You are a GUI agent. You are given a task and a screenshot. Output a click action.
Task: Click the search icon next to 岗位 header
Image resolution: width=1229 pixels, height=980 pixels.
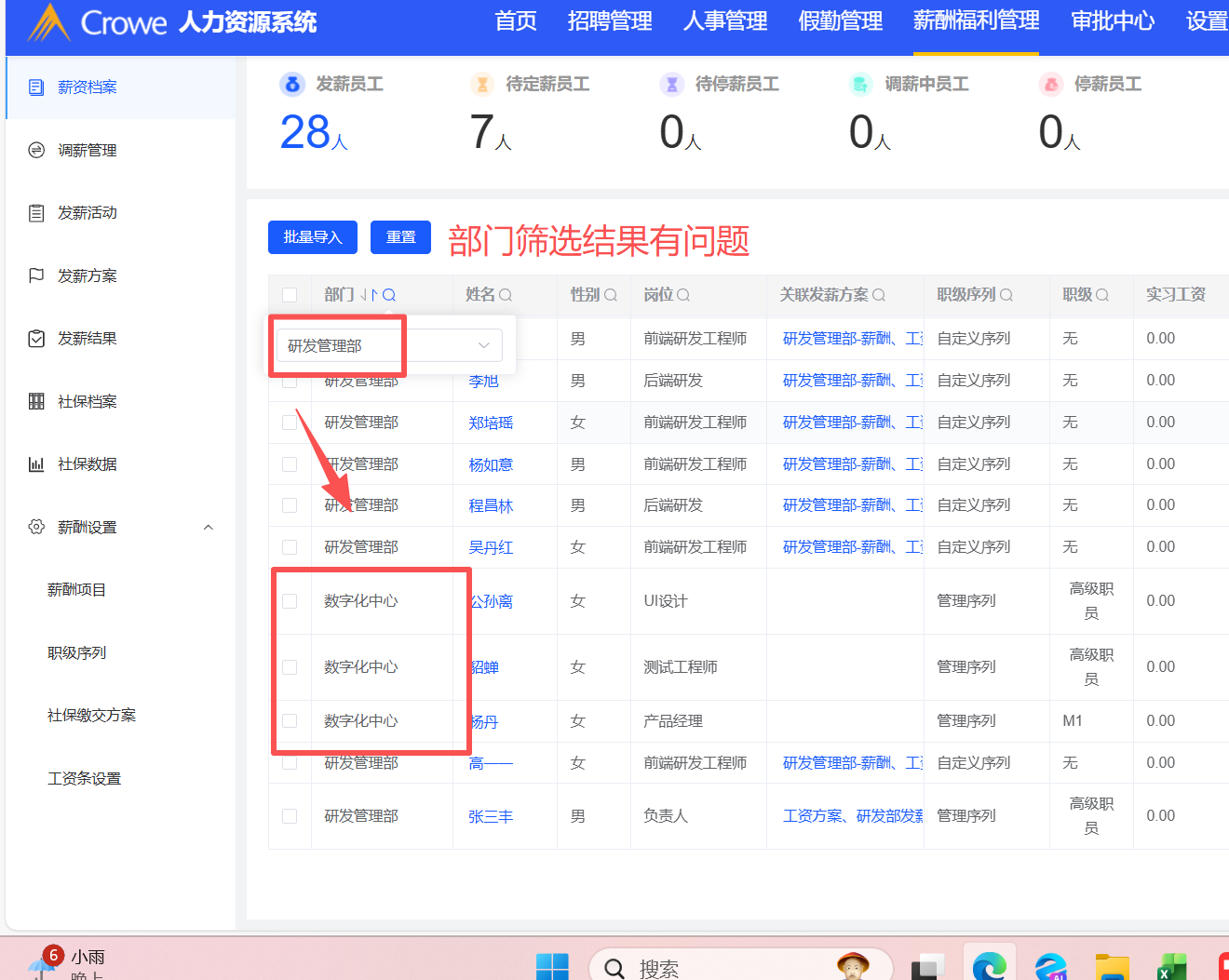(x=683, y=295)
